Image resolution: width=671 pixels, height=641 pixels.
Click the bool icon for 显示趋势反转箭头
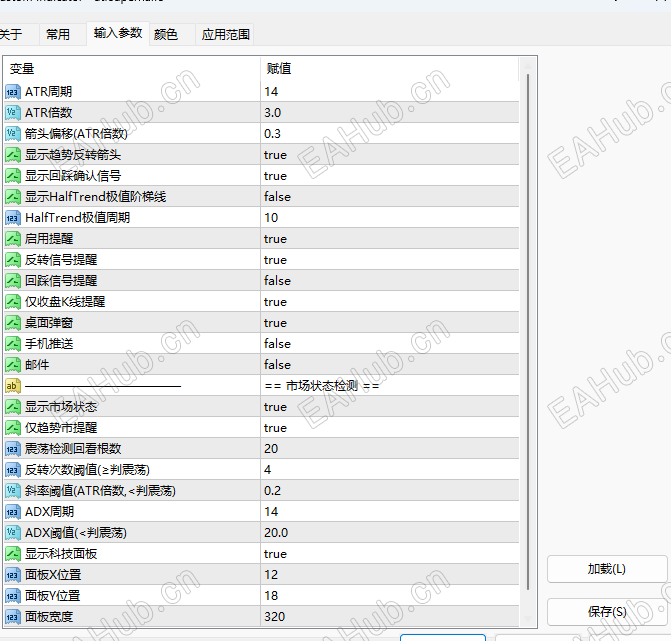click(x=13, y=155)
